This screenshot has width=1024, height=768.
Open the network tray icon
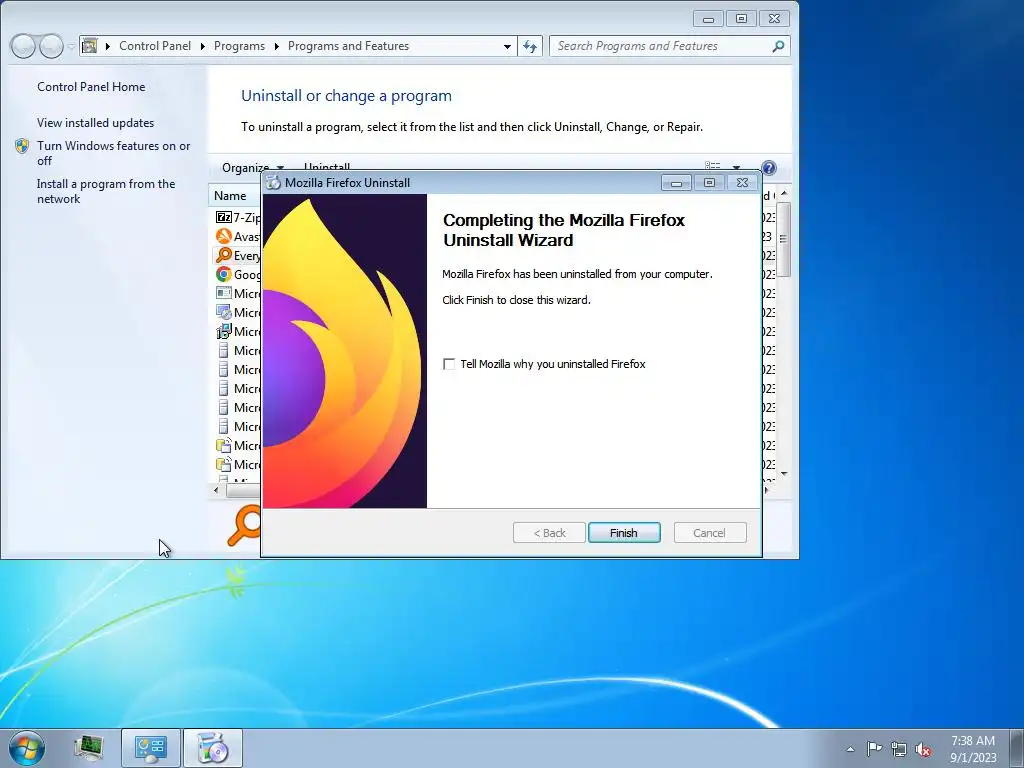click(x=899, y=749)
